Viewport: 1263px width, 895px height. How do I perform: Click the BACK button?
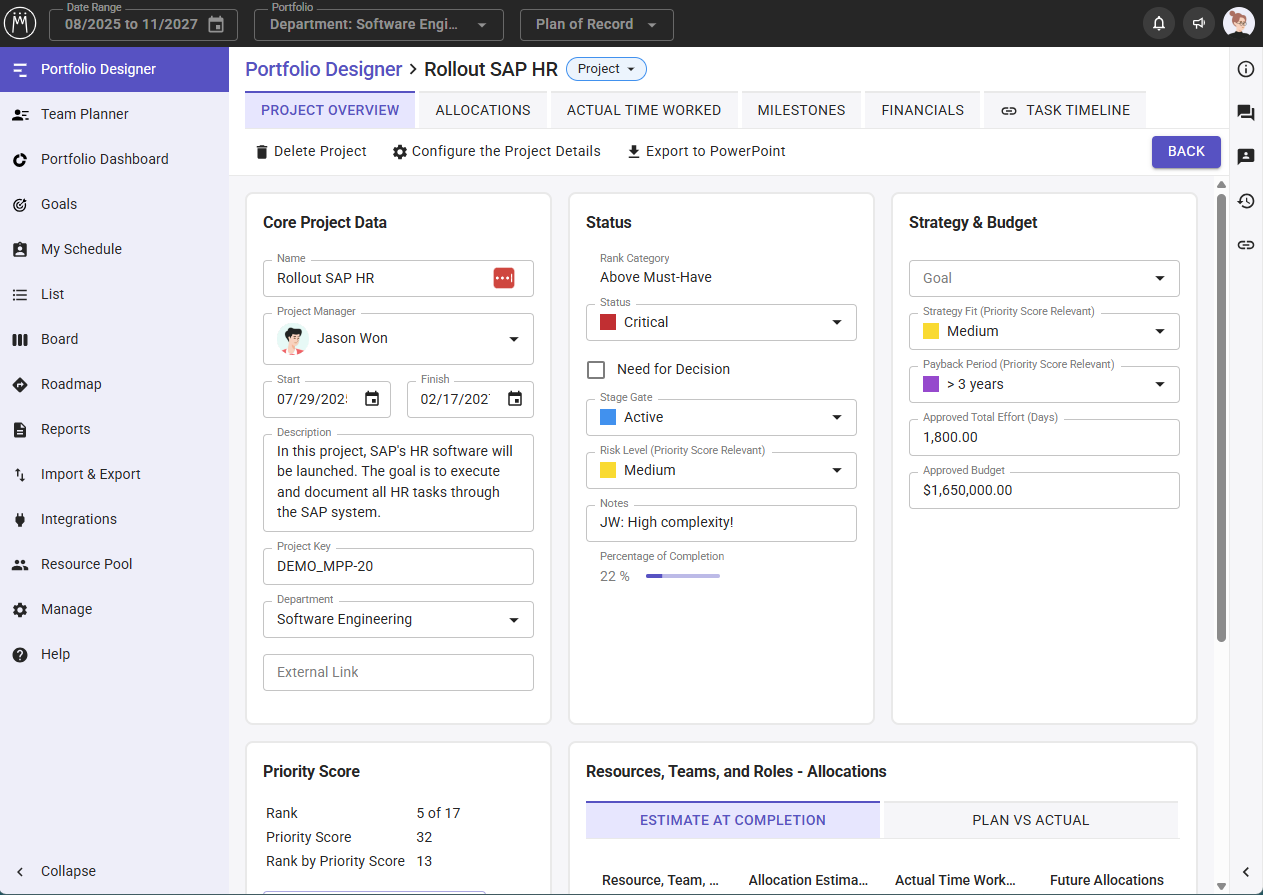coord(1186,151)
